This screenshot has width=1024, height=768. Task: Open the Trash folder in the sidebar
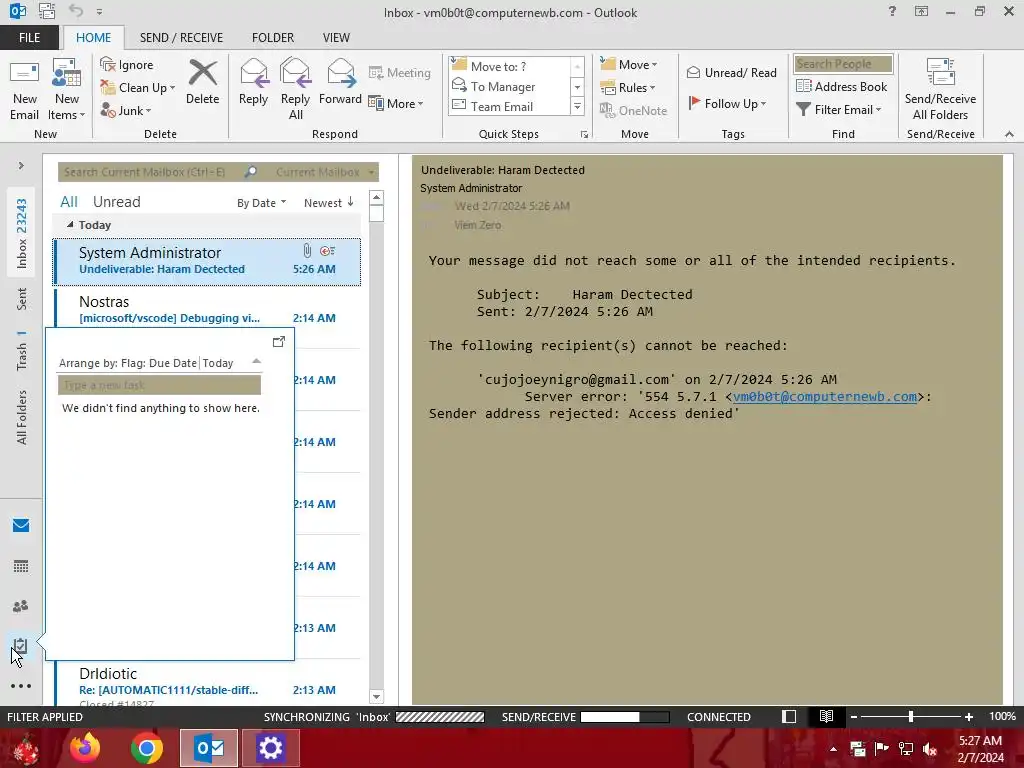pyautogui.click(x=22, y=351)
